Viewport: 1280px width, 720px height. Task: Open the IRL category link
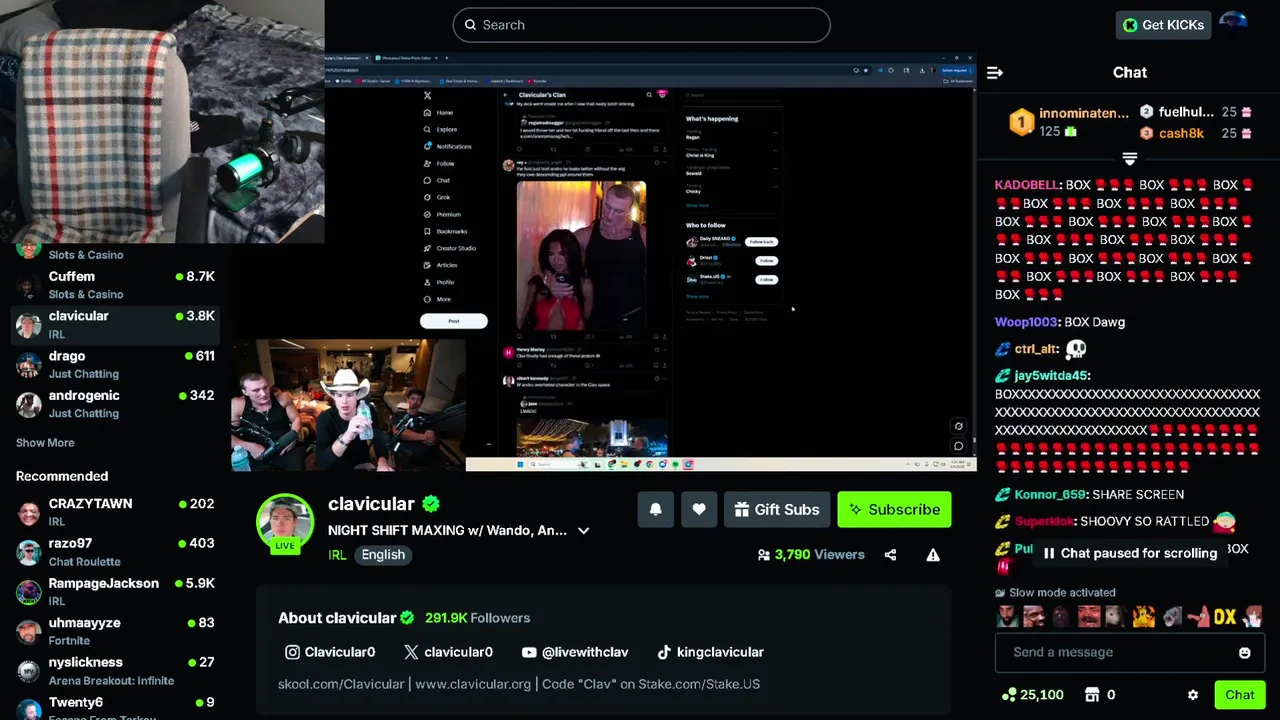pyautogui.click(x=337, y=555)
